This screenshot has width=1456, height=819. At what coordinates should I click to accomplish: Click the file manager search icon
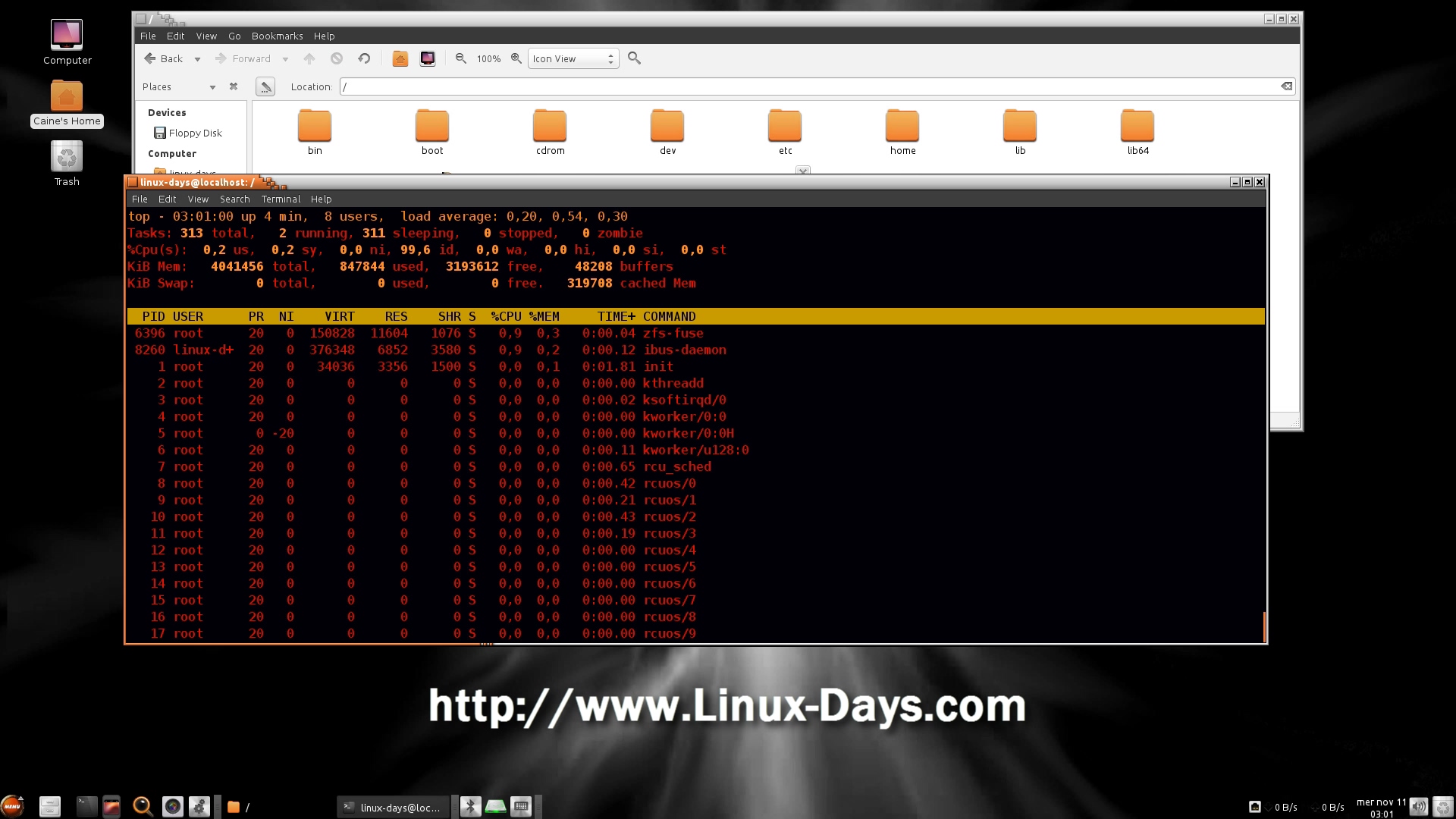coord(635,58)
